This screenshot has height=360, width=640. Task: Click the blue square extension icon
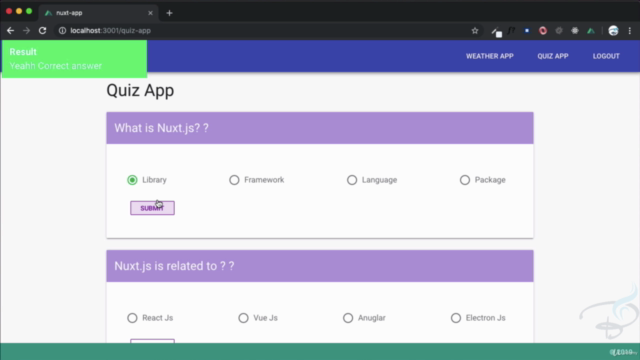click(527, 31)
